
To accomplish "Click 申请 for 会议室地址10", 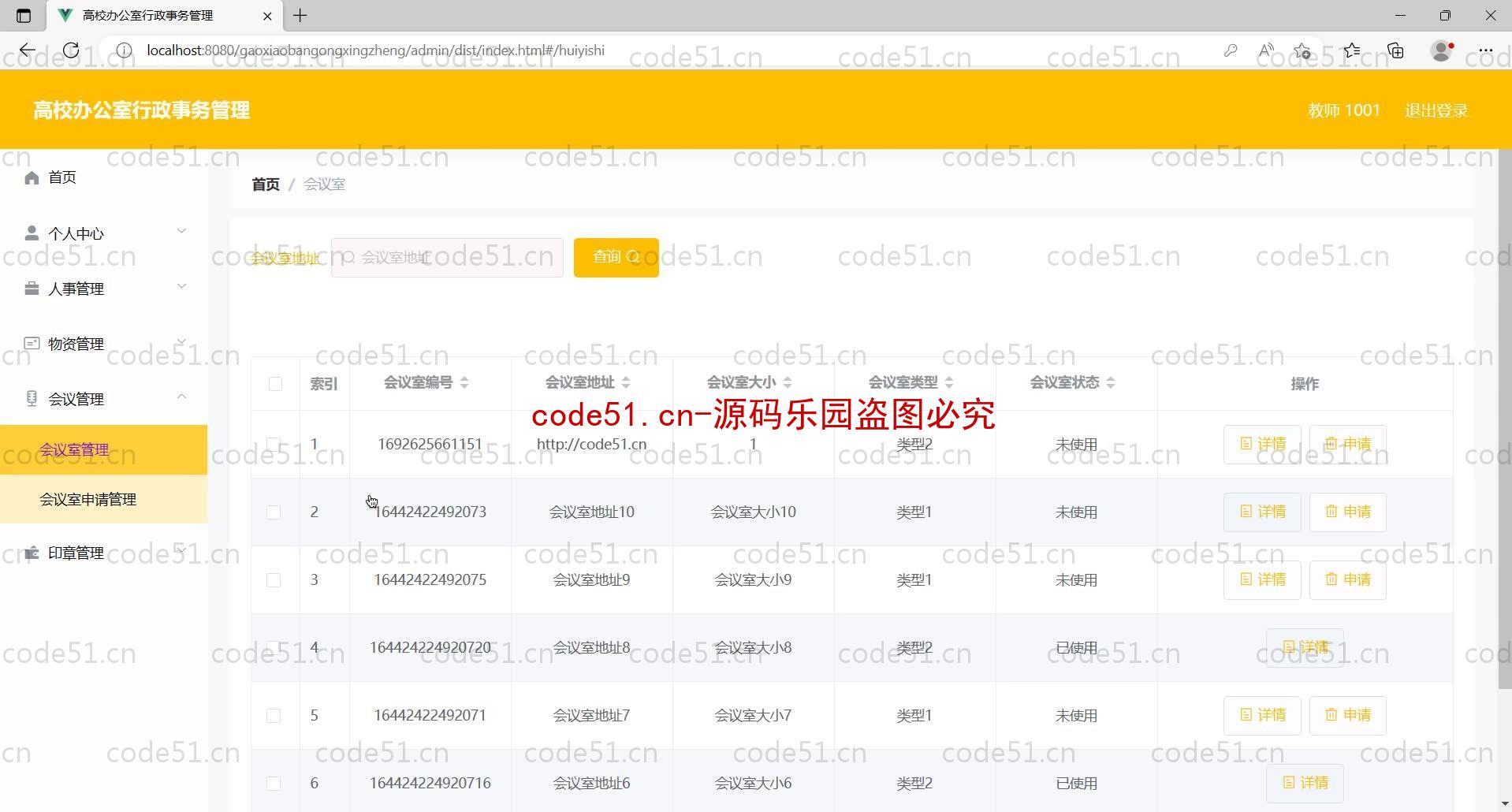I will (x=1347, y=512).
